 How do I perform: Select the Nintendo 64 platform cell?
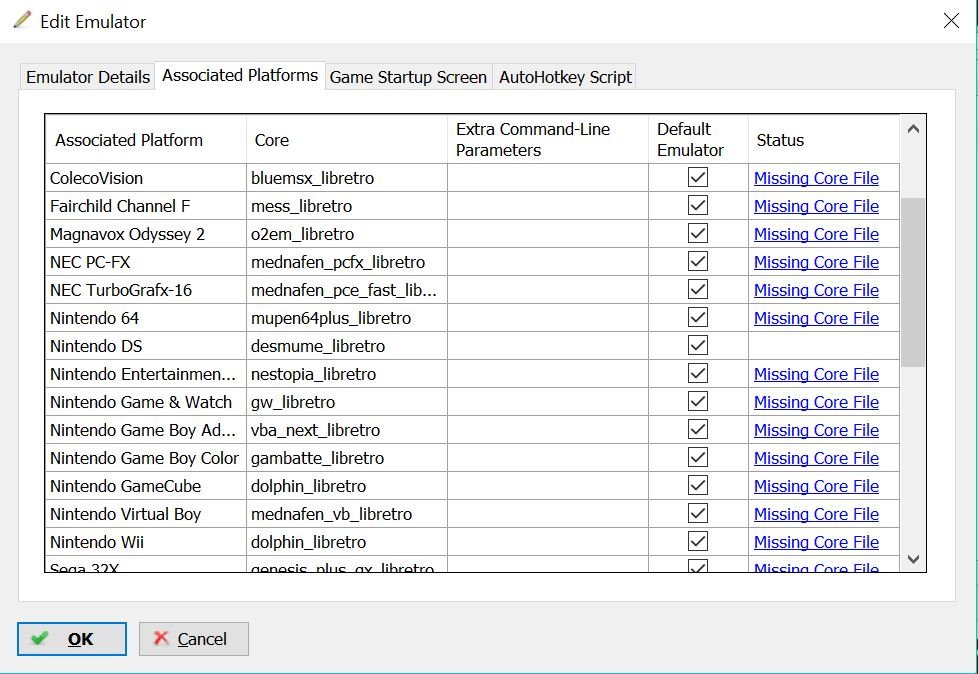tap(146, 318)
